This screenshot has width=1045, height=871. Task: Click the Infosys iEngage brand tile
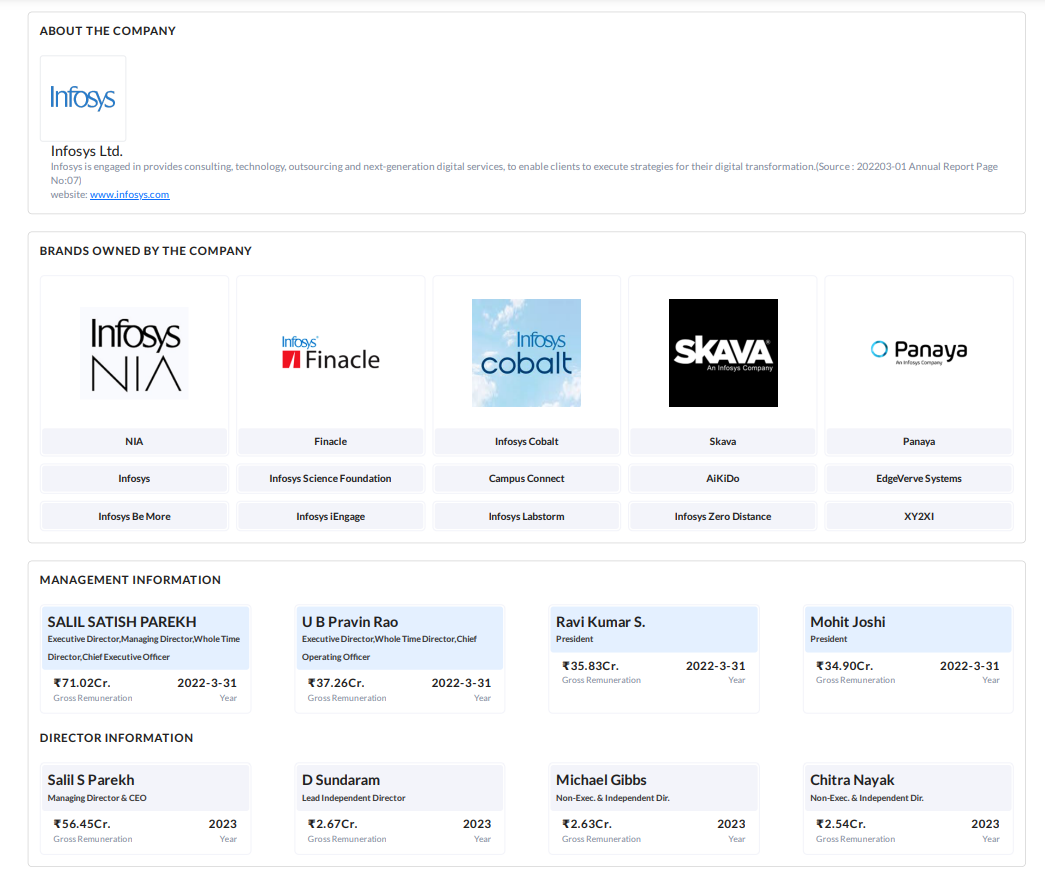[x=331, y=516]
